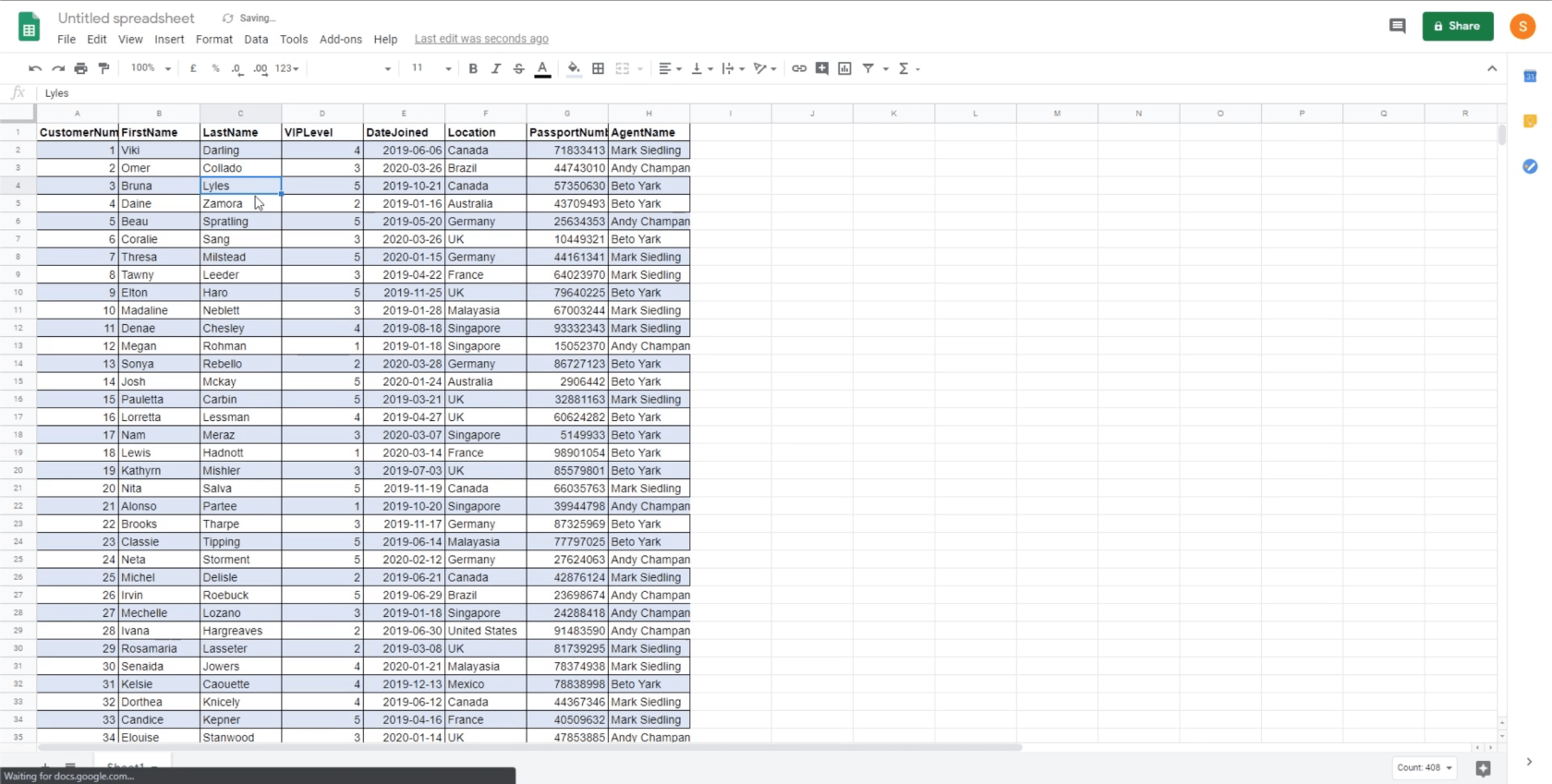Click the Google Sheets home logo
The width and height of the screenshot is (1552, 784).
(x=30, y=27)
